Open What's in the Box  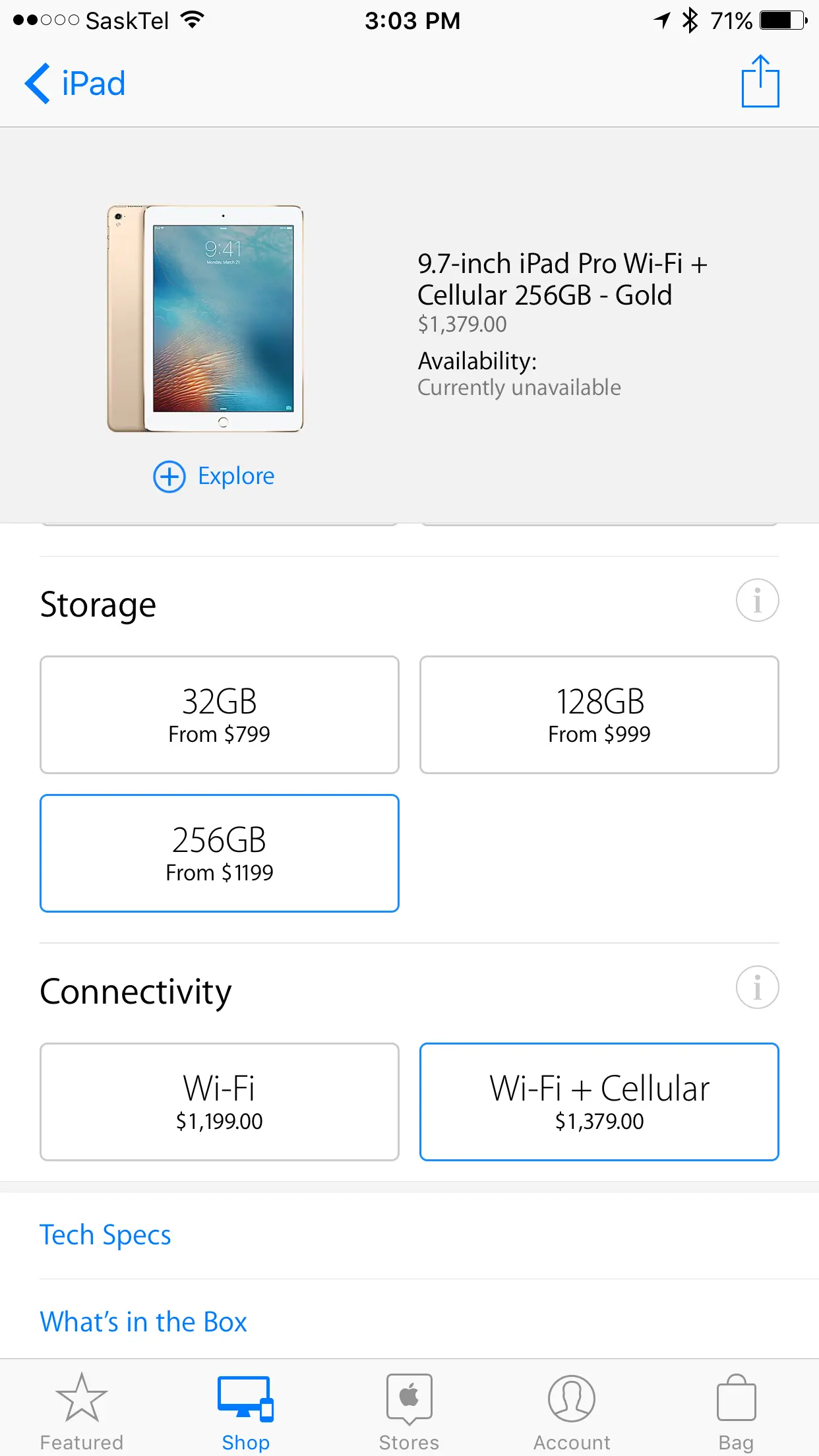[144, 1322]
